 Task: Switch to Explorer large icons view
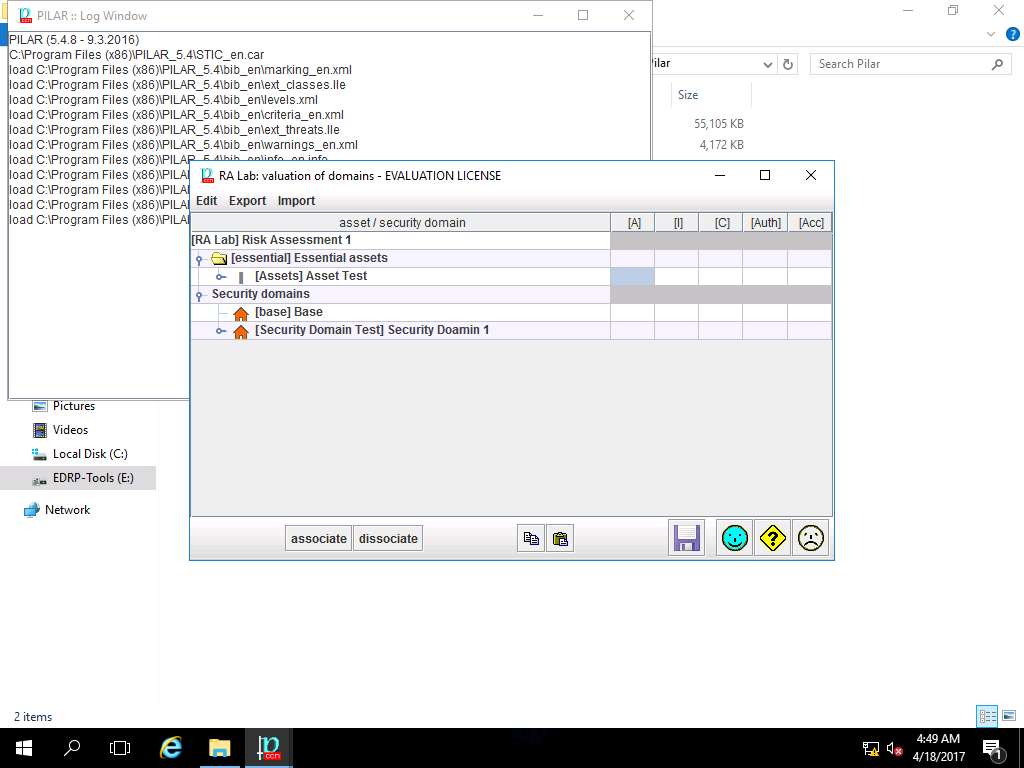pos(1009,716)
